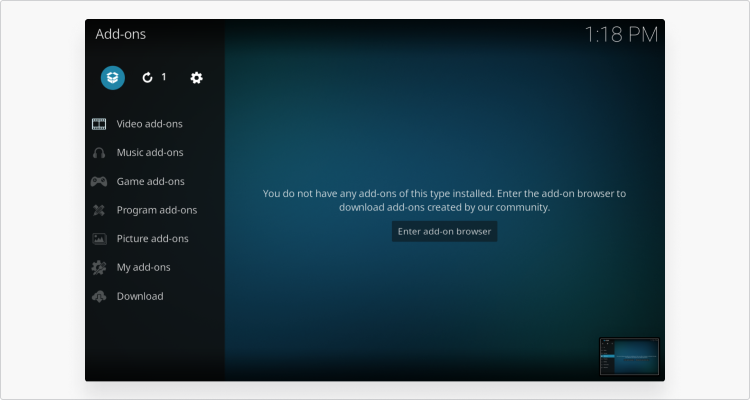Click the preview thumbnail in corner
Image resolution: width=750 pixels, height=400 pixels.
[x=629, y=356]
